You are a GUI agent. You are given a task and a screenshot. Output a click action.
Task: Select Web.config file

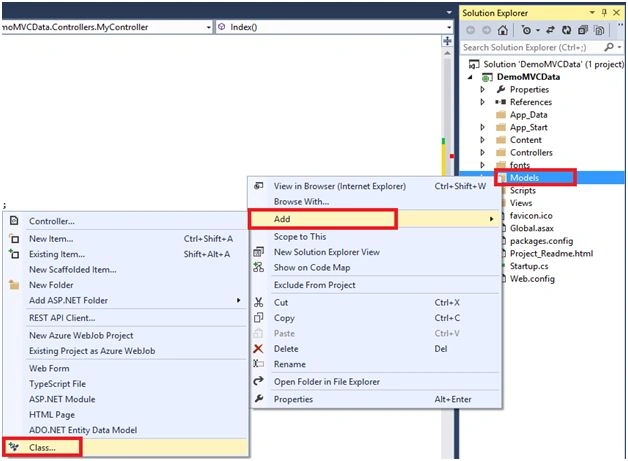(532, 279)
